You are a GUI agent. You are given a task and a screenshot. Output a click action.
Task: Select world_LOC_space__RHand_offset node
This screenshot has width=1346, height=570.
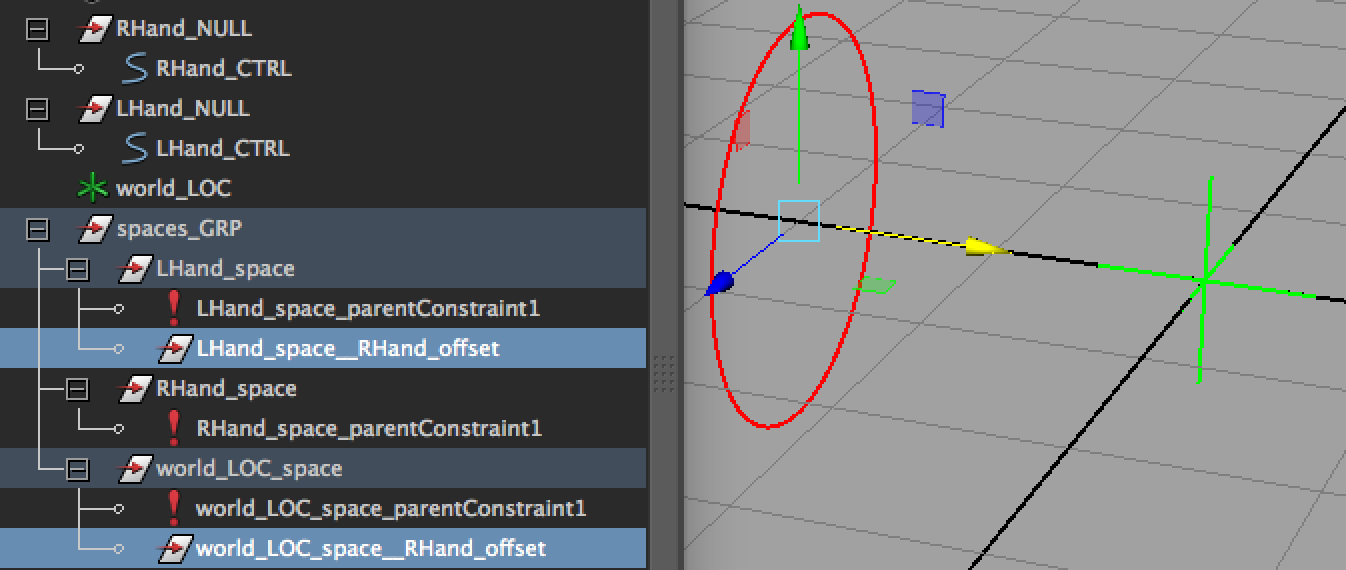tap(371, 549)
